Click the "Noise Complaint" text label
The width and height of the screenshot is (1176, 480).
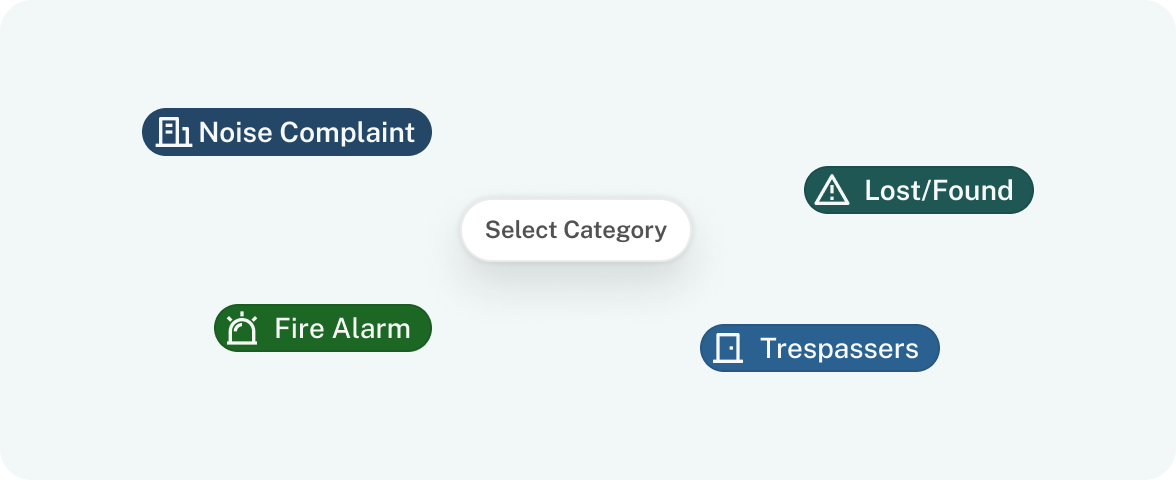point(307,132)
